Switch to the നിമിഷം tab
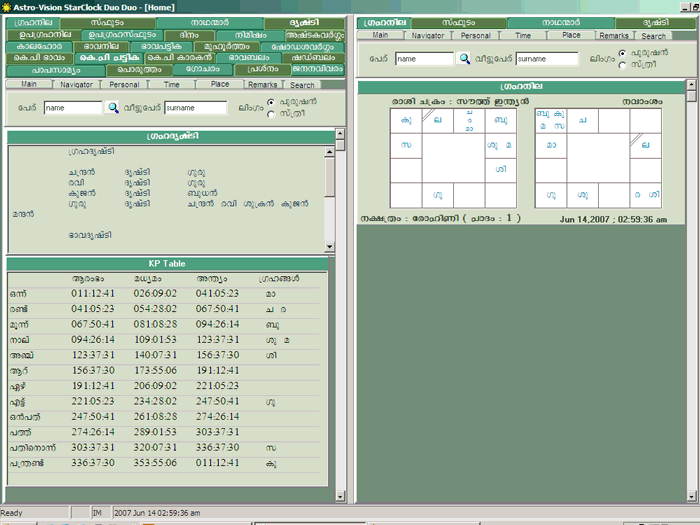Screen dimensions: 700x525 coord(250,35)
